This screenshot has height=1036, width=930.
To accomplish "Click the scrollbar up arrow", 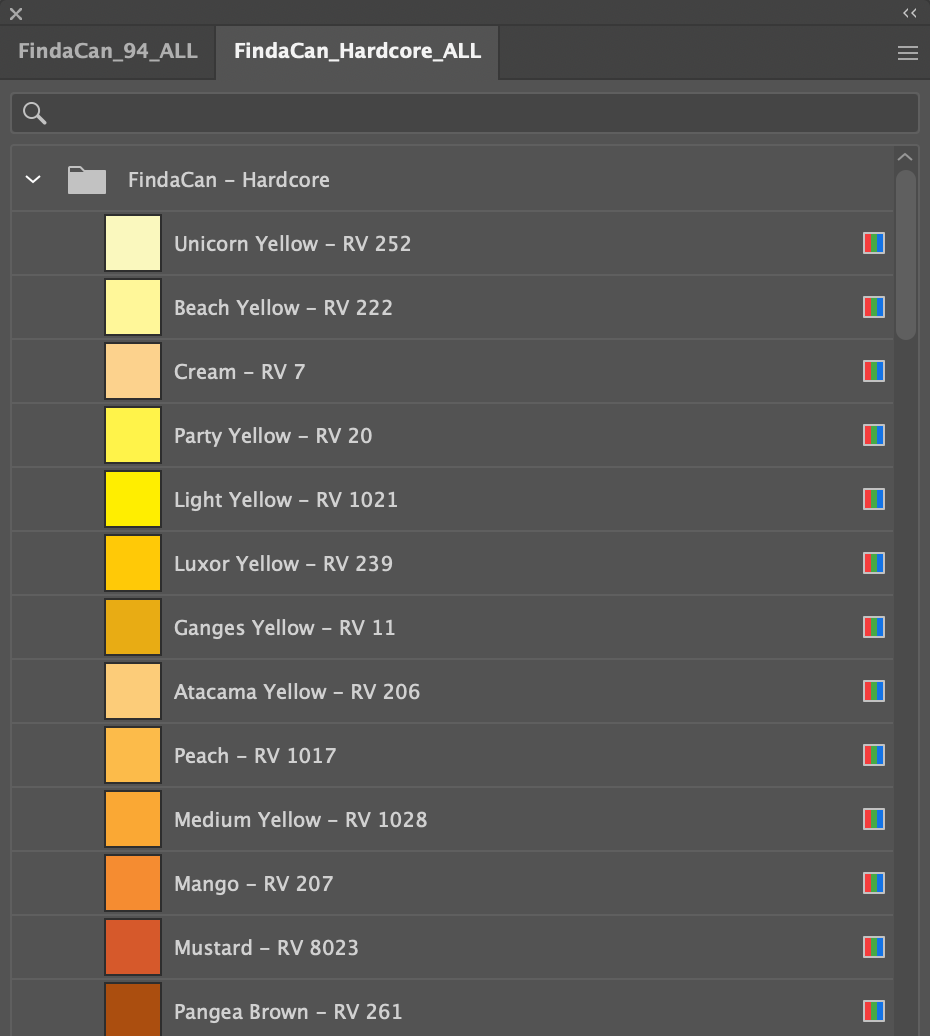I will (x=905, y=157).
